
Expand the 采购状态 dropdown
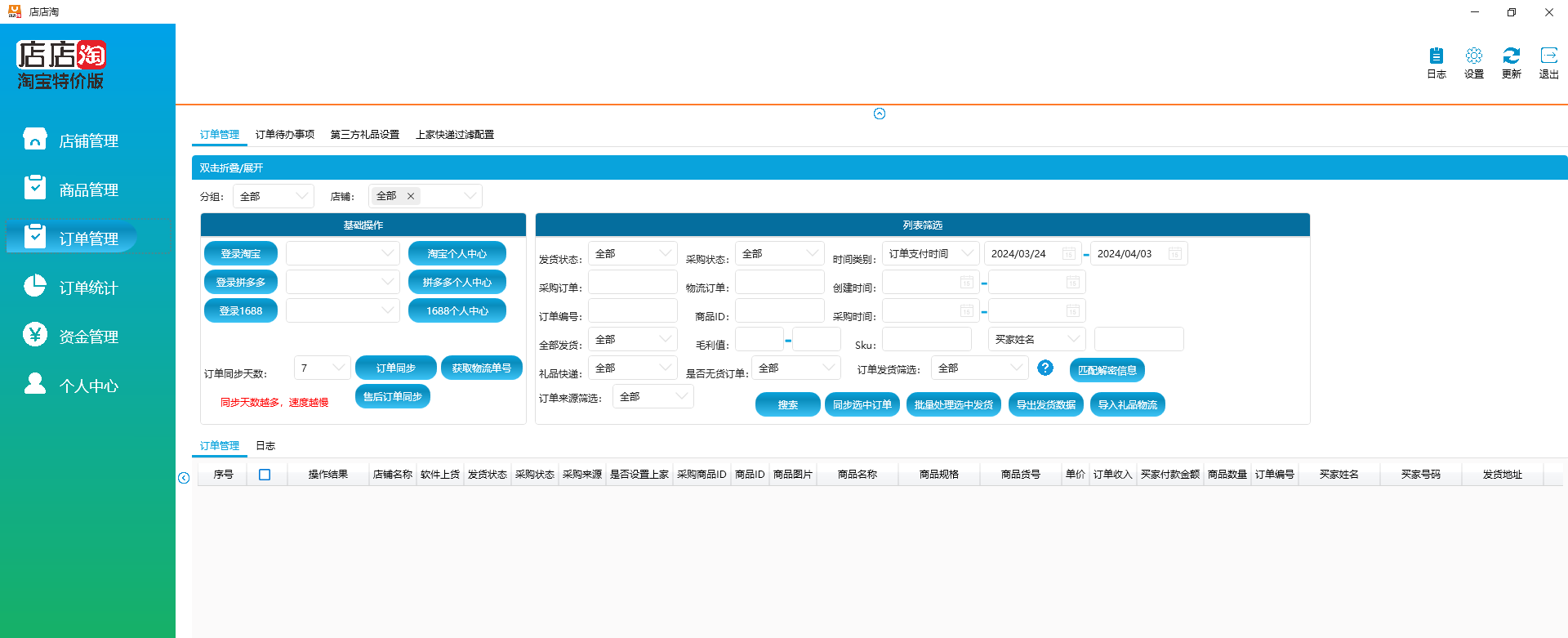point(780,253)
